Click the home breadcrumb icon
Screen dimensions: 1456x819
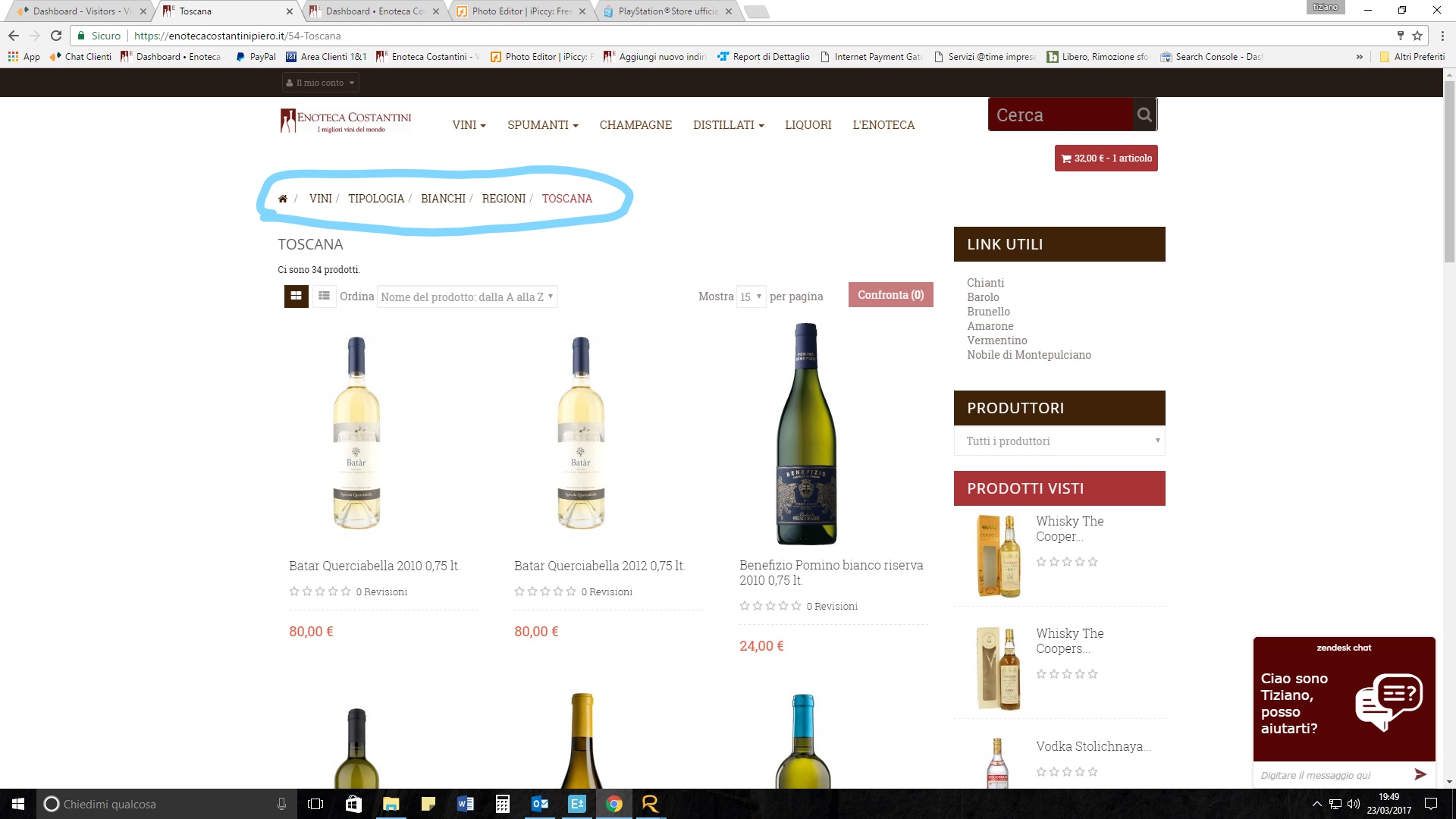[283, 199]
